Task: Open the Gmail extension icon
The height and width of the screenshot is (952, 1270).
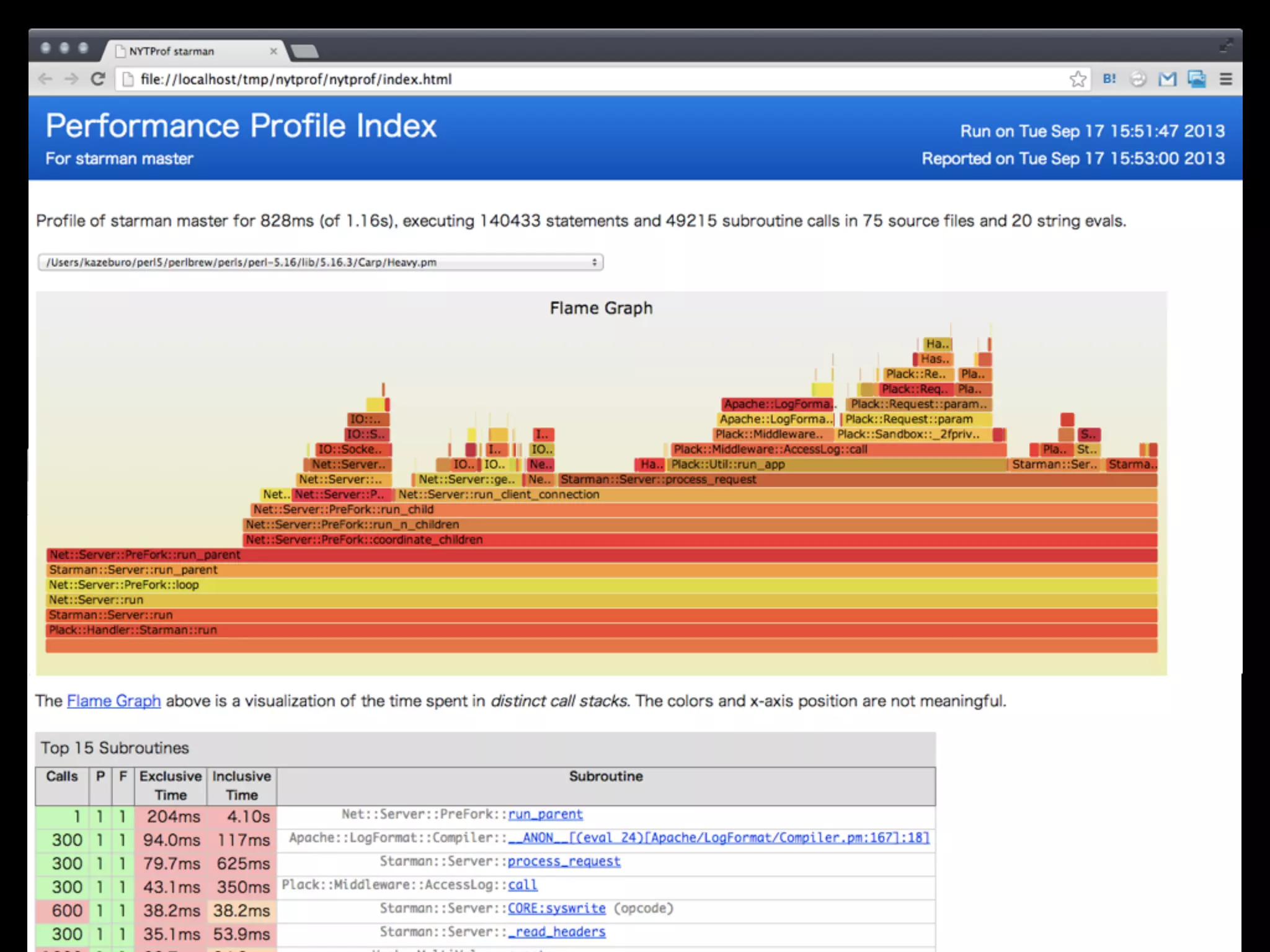Action: click(x=1167, y=79)
